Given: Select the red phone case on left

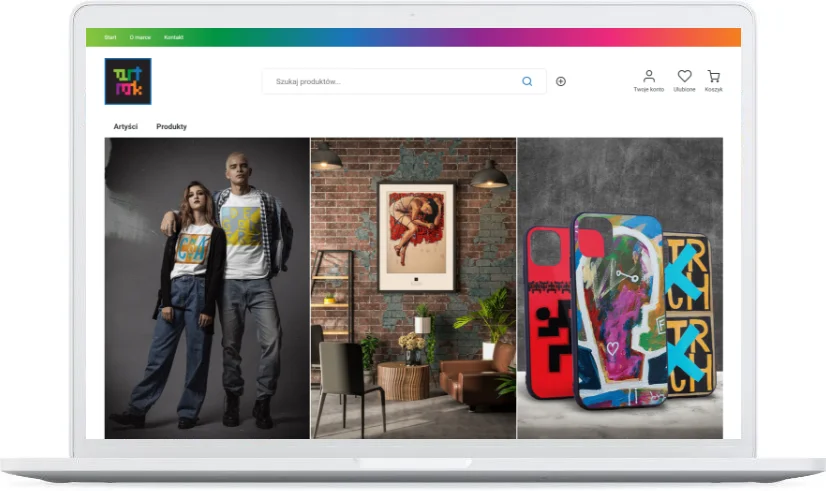Looking at the screenshot, I should pos(548,310).
